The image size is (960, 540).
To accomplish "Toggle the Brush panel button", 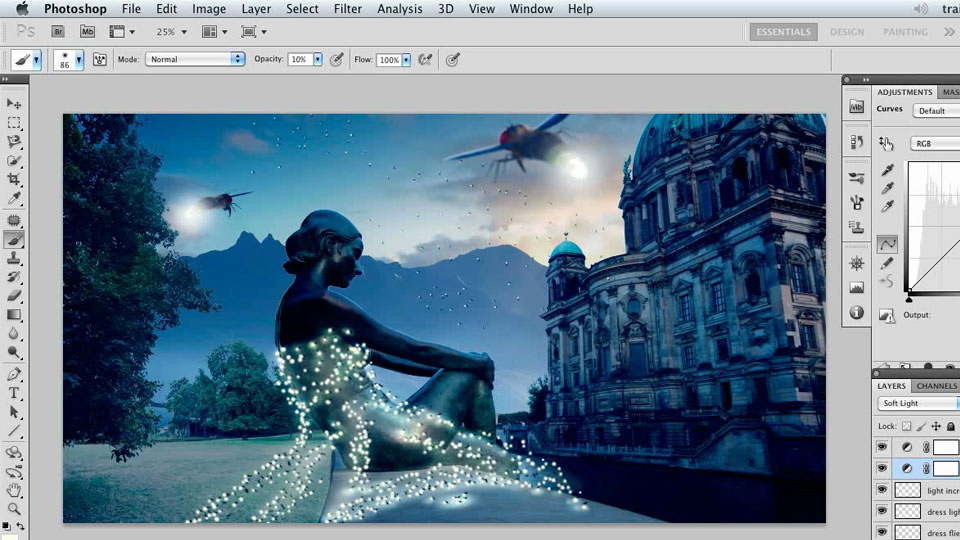I will (99, 59).
